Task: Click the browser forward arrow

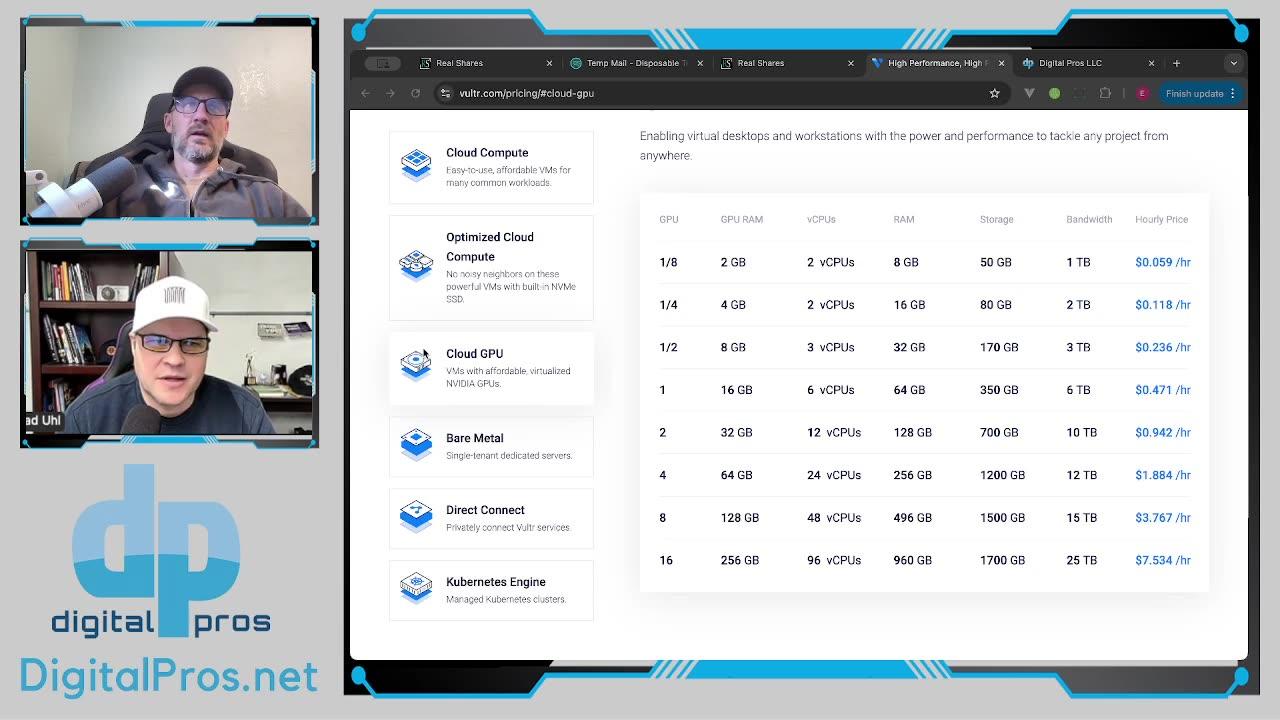Action: [390, 93]
